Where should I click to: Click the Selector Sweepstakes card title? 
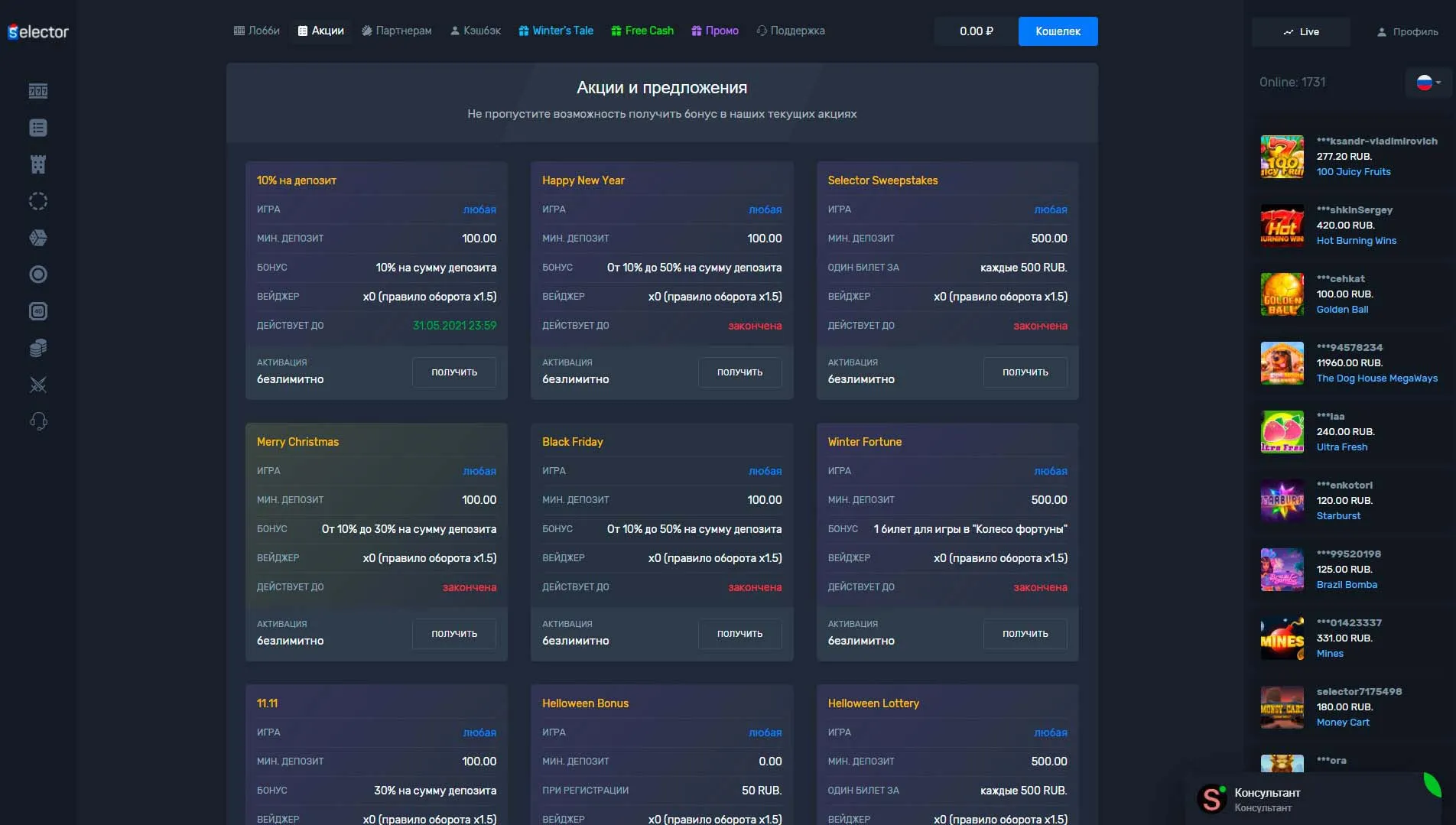click(882, 180)
